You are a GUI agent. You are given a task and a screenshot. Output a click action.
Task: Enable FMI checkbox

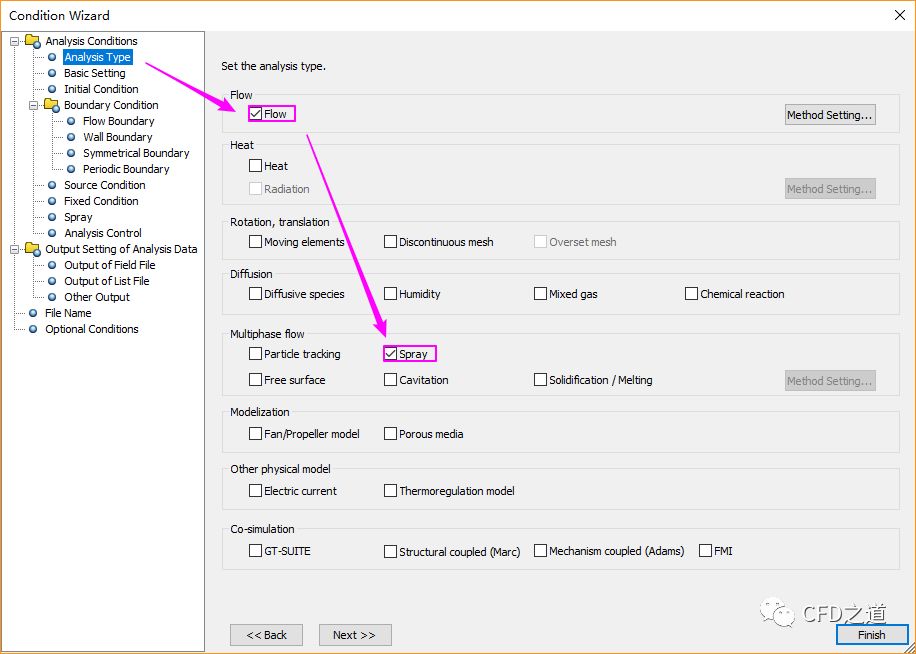click(706, 551)
